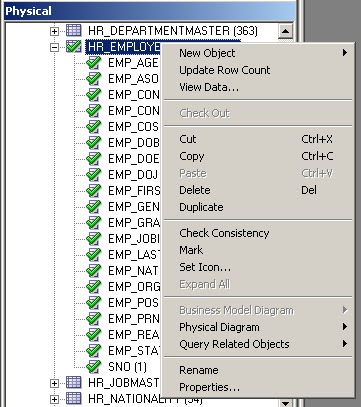Click the EMP_NAT column check icon
The image size is (361, 407).
(x=94, y=271)
